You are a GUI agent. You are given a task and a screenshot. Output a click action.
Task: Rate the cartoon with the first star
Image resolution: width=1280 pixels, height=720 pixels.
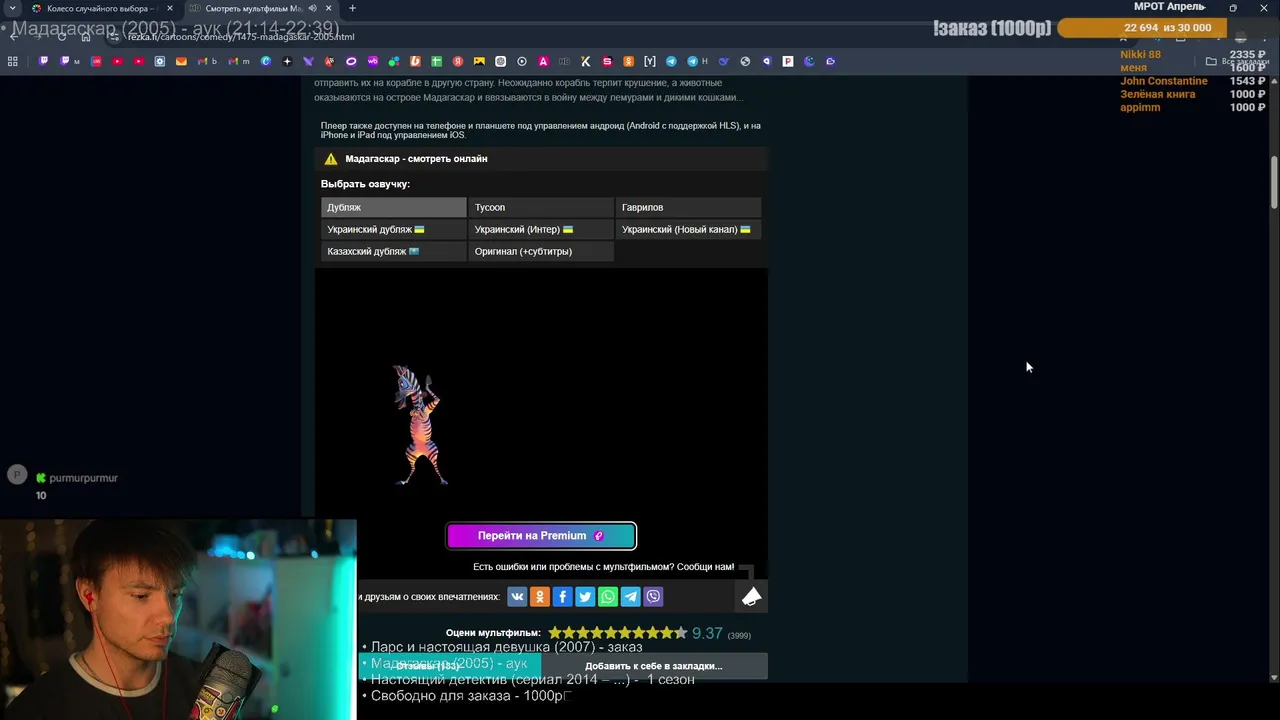[x=555, y=633]
